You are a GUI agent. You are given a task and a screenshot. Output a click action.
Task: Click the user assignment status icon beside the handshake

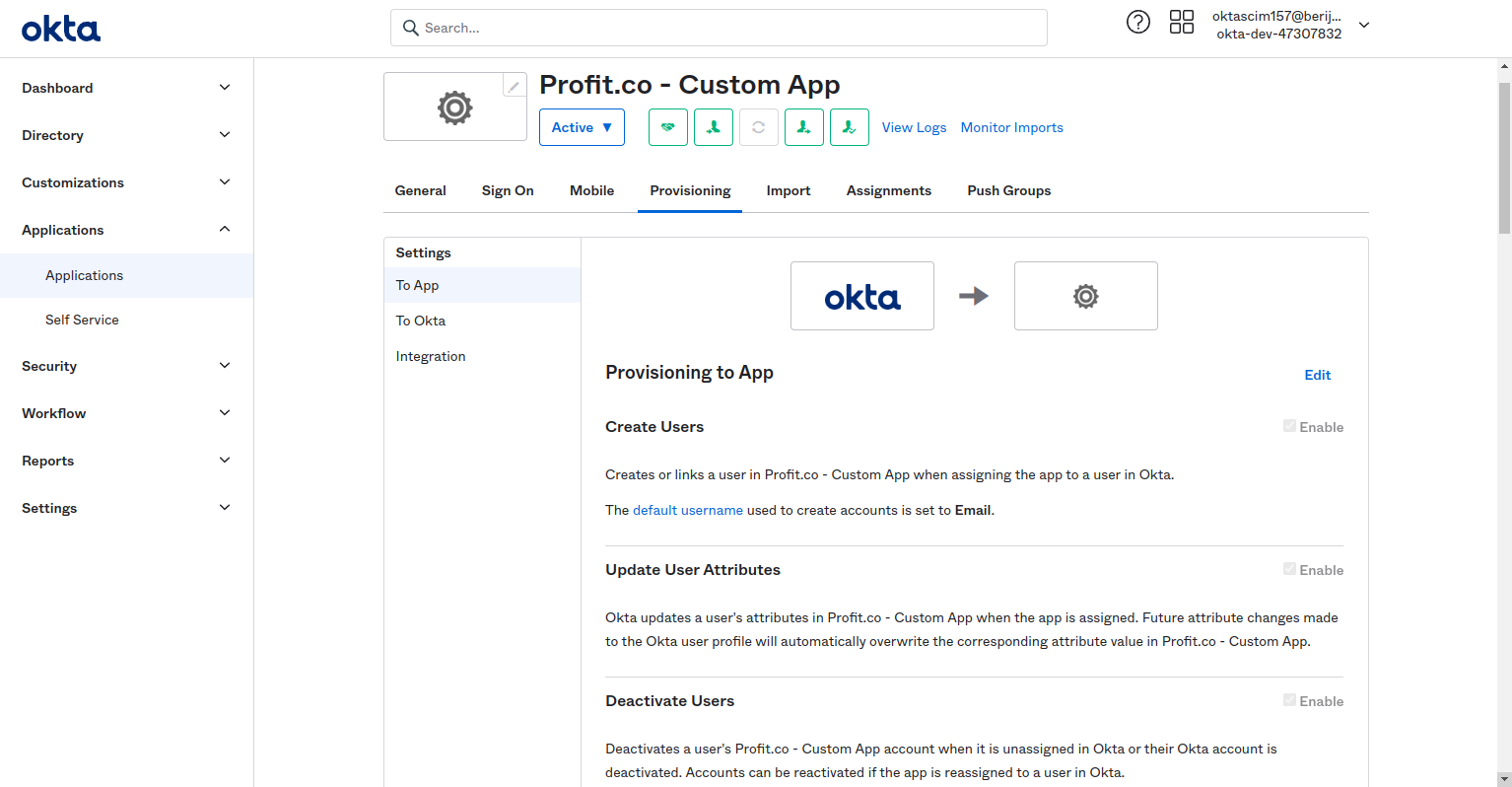coord(714,127)
